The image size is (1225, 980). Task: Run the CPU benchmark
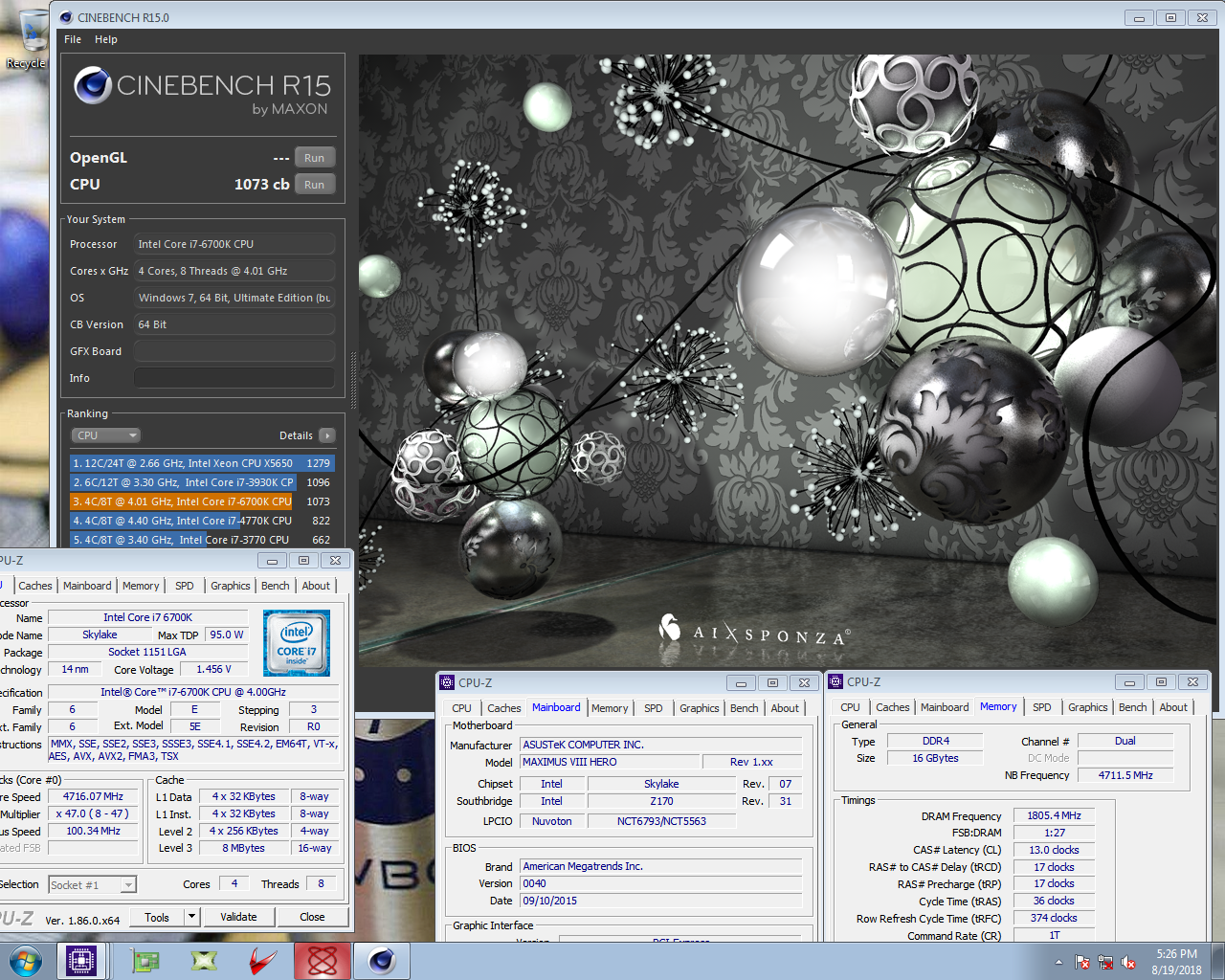coord(314,185)
